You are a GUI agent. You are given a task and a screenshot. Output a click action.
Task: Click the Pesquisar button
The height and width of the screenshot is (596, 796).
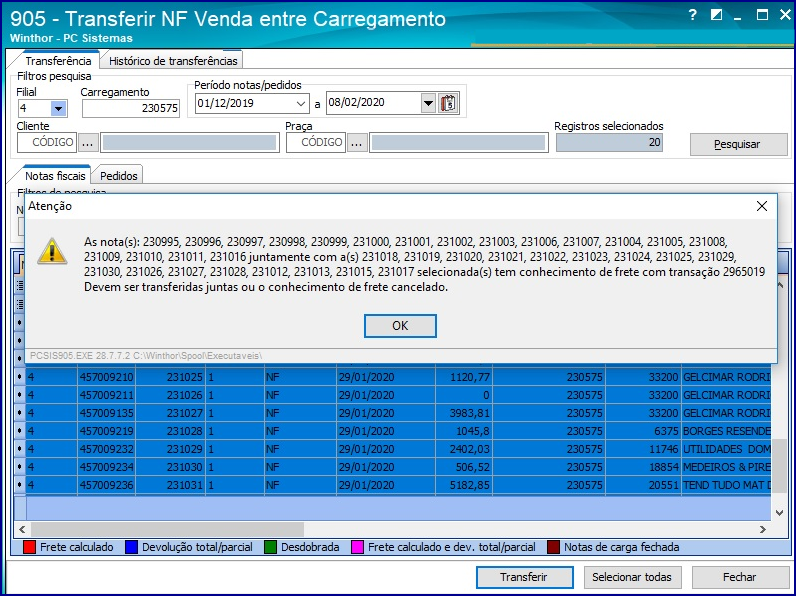pyautogui.click(x=738, y=144)
